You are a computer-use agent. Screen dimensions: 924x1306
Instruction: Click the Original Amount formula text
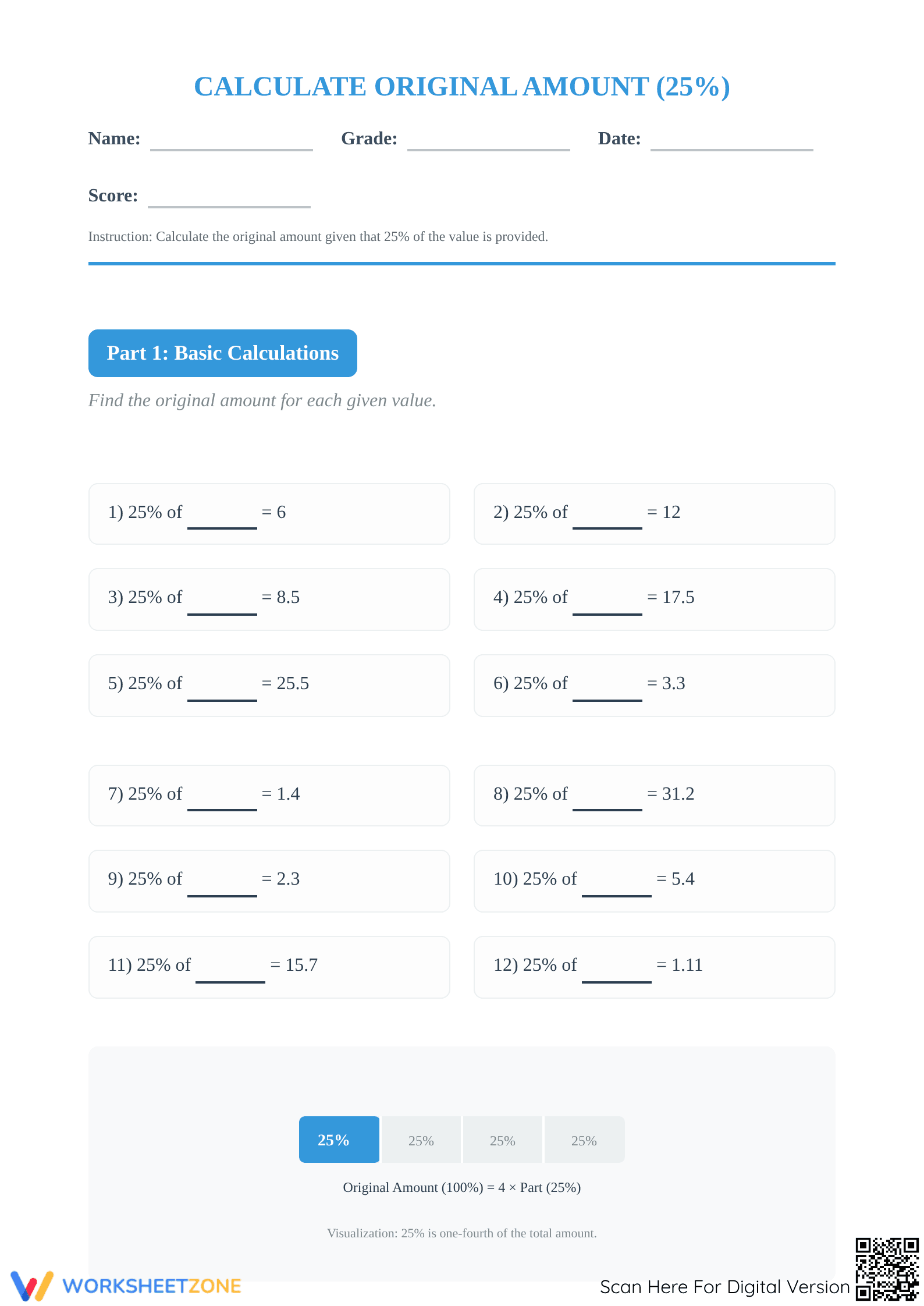(x=462, y=1187)
